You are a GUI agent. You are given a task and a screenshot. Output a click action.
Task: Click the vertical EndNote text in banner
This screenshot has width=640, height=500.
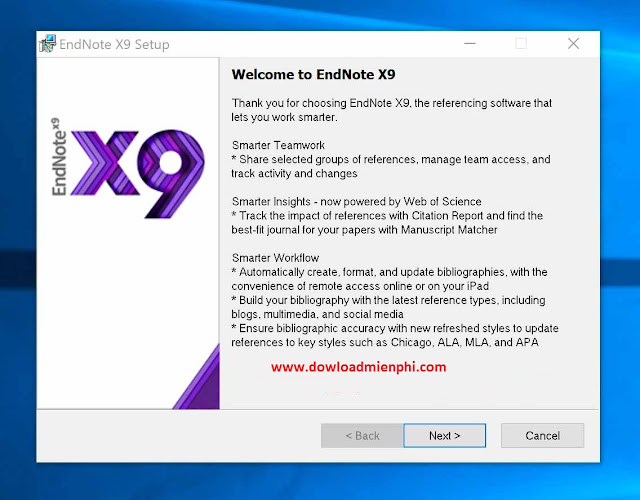tap(61, 158)
